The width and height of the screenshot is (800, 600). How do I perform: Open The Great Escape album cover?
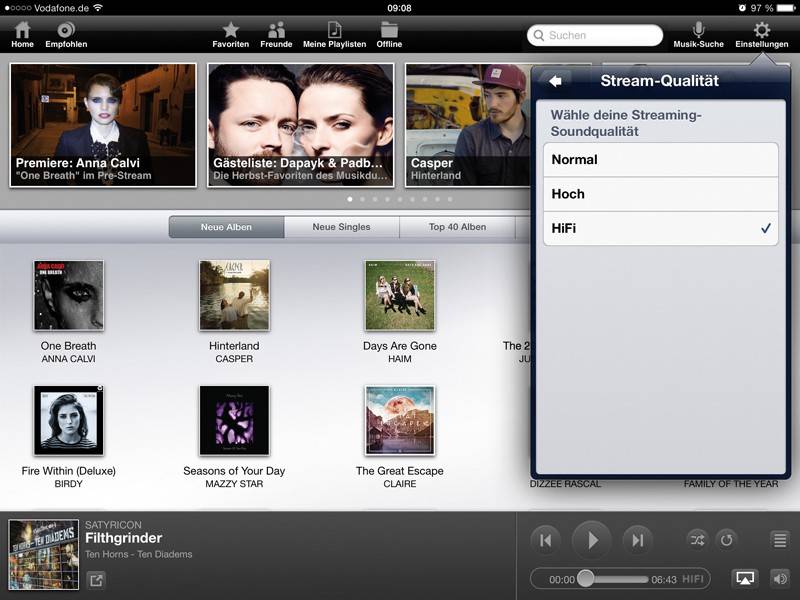pyautogui.click(x=399, y=420)
